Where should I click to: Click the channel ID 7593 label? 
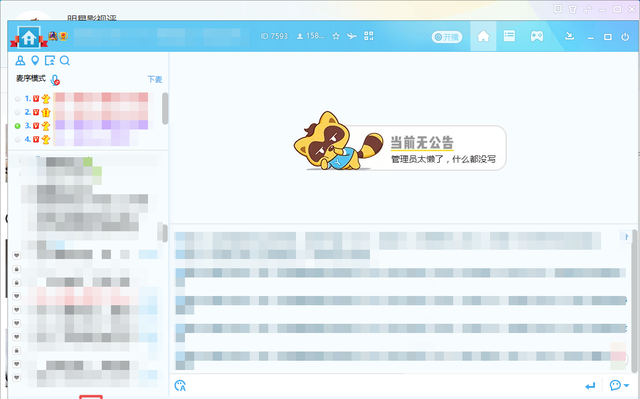(x=274, y=36)
